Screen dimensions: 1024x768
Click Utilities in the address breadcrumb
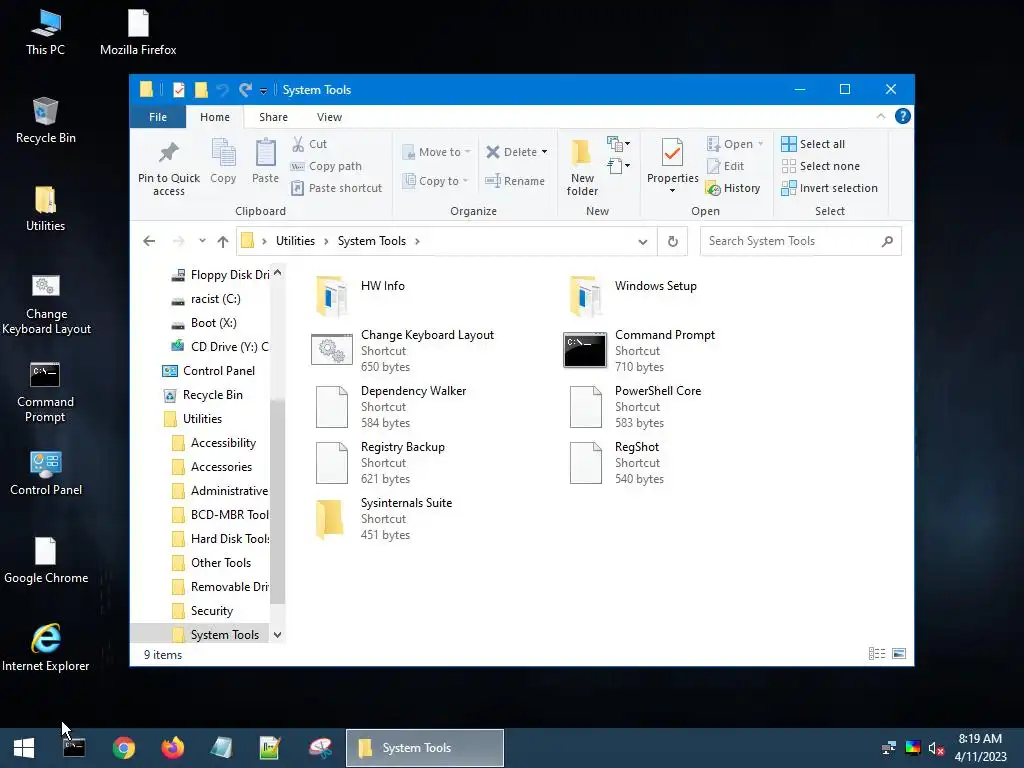295,241
